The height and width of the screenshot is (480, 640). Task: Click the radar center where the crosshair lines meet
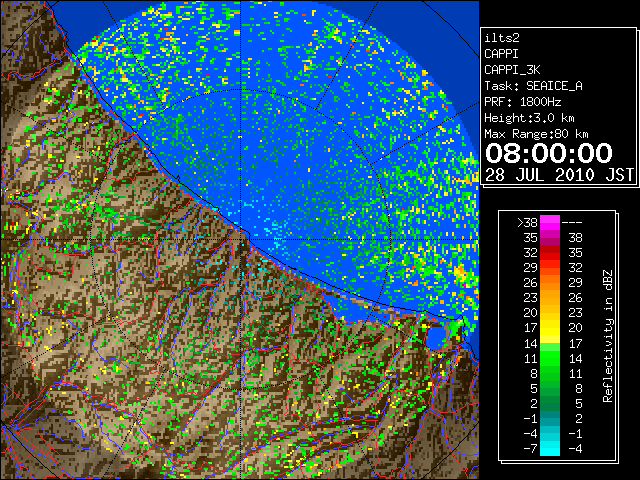(241, 239)
